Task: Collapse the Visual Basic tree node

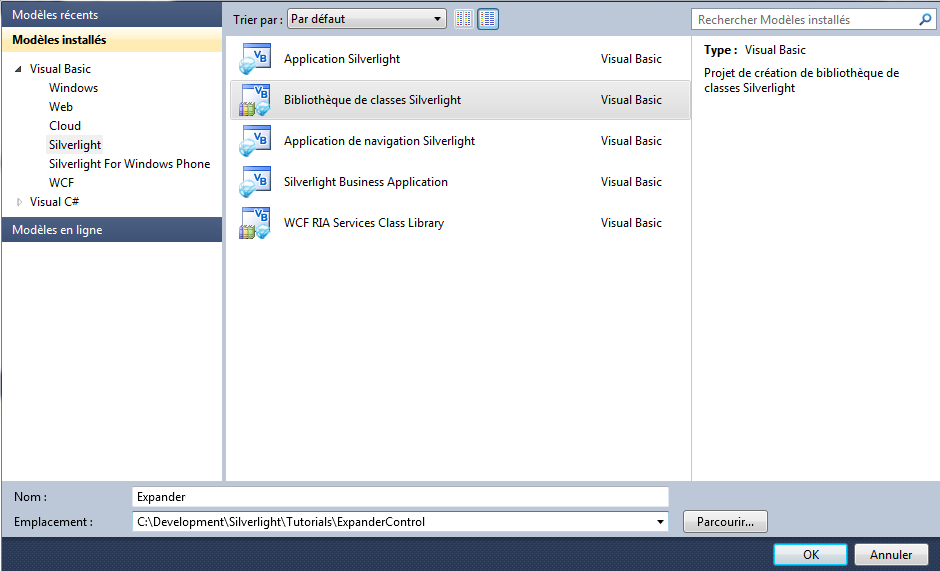Action: [x=18, y=70]
